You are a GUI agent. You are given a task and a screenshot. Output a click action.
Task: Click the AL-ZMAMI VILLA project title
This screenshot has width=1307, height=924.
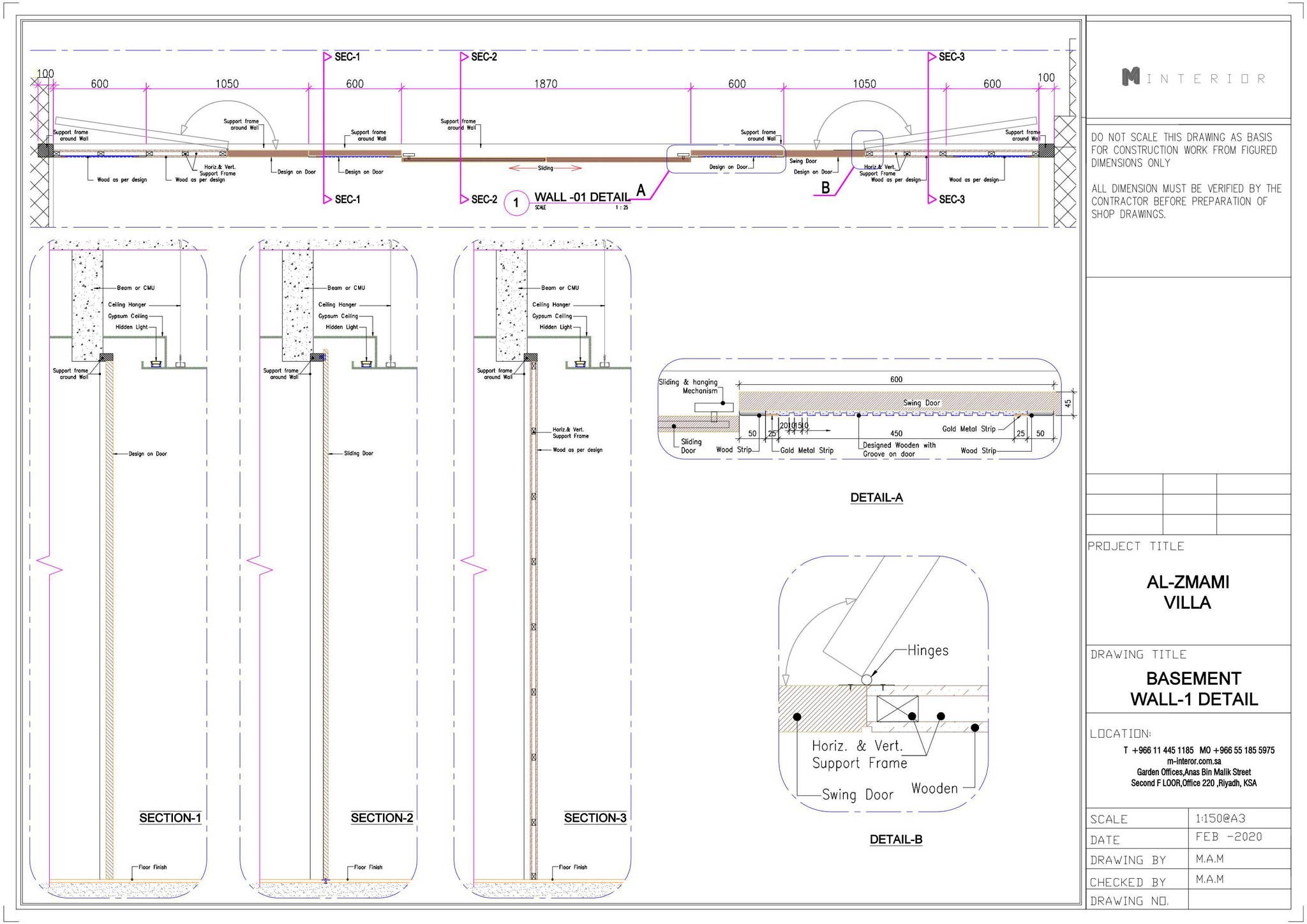click(x=1187, y=592)
